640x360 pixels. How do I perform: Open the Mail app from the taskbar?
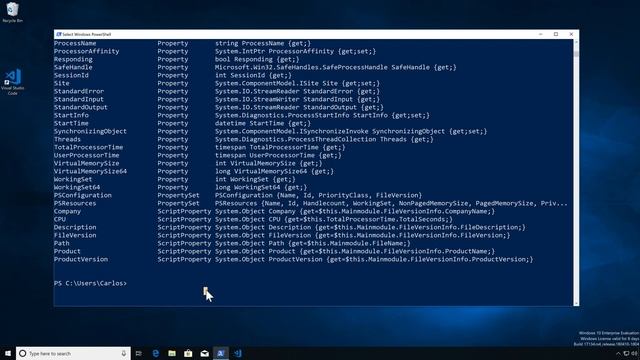(204, 353)
